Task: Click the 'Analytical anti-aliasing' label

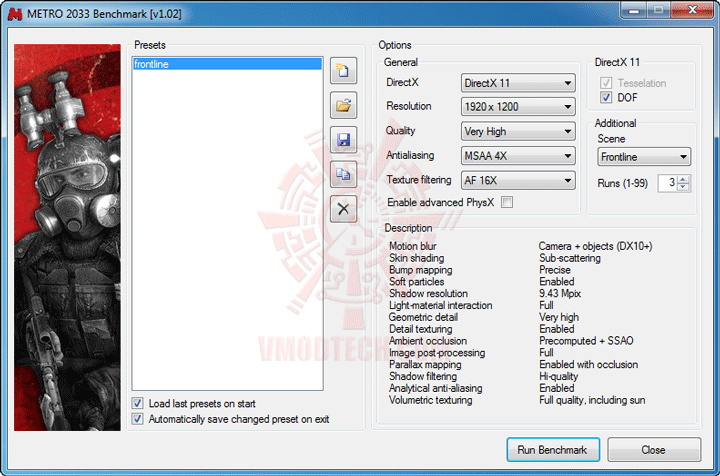Action: (x=436, y=388)
